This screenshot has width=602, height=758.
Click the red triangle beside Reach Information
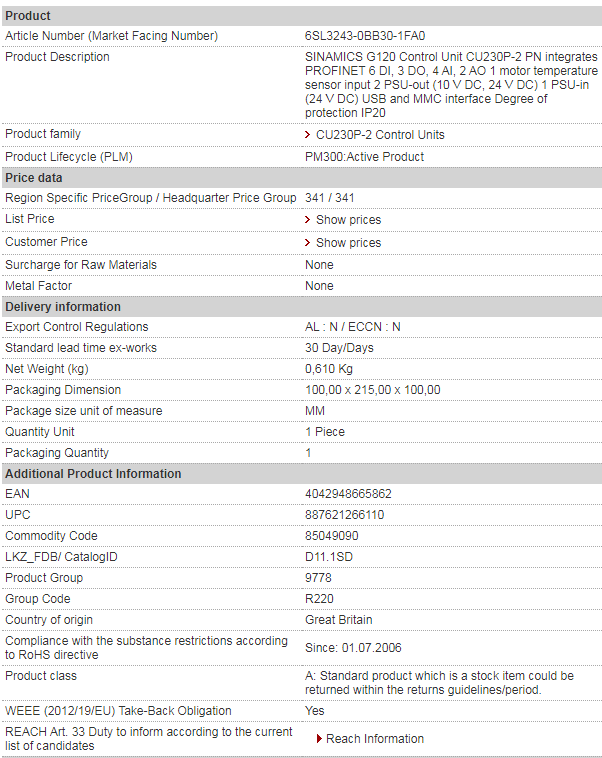[319, 739]
